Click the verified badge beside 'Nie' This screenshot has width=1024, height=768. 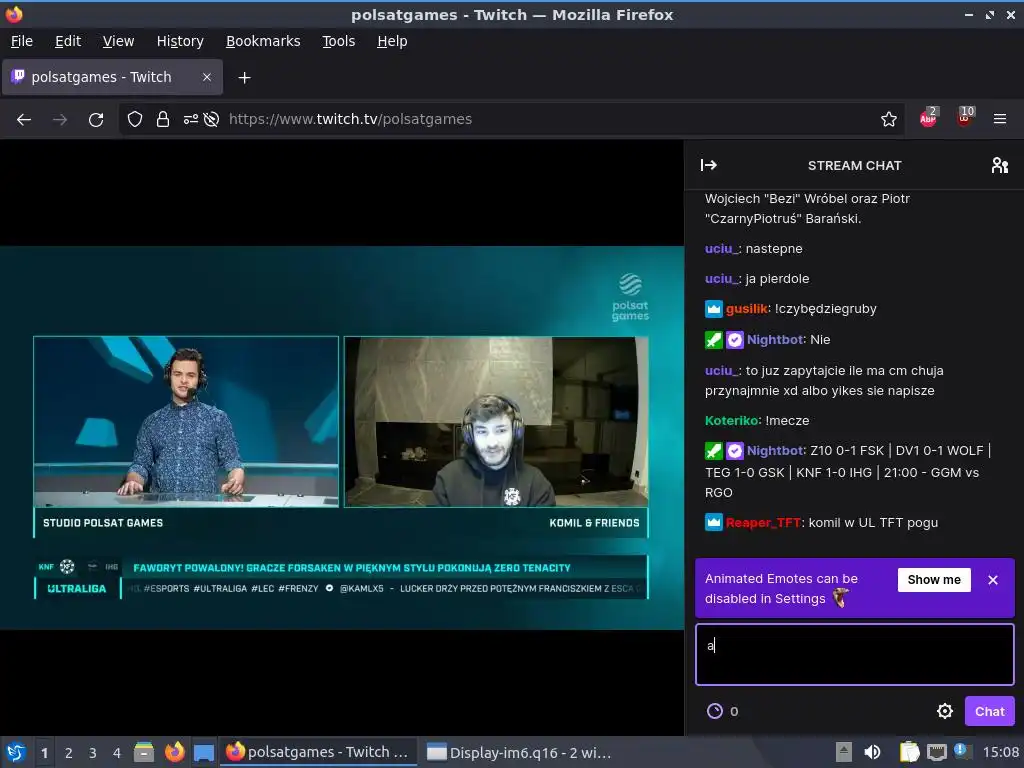[735, 340]
